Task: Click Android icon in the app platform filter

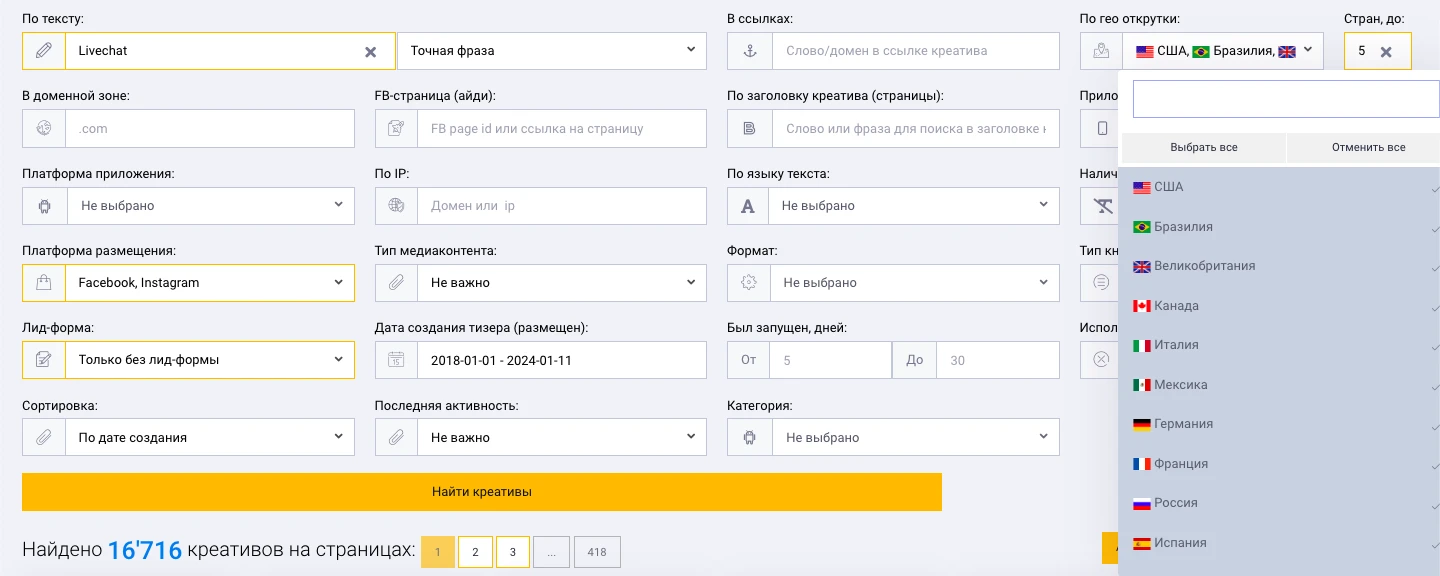Action: 44,206
